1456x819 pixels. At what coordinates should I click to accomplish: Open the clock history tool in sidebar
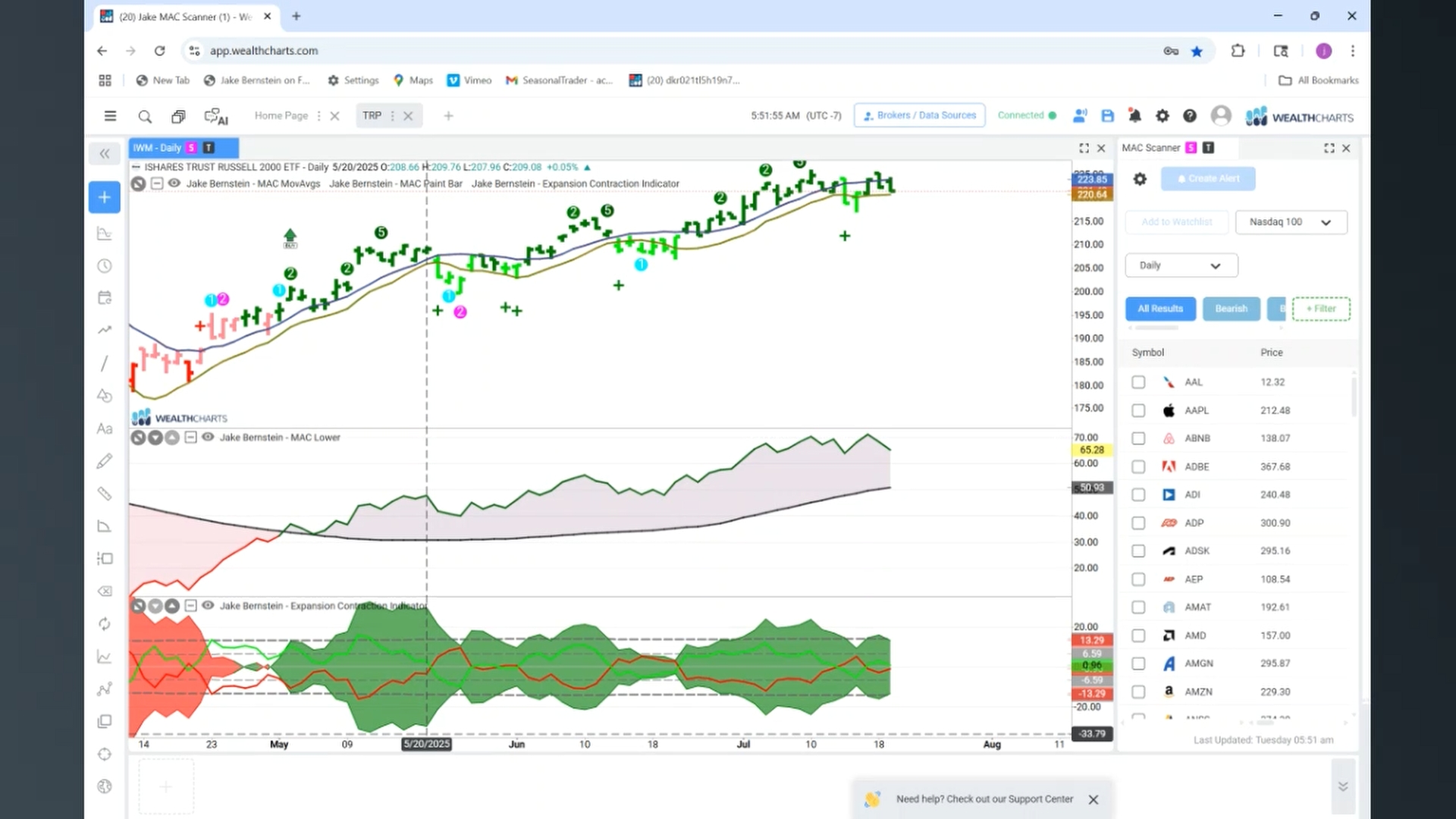pos(105,266)
